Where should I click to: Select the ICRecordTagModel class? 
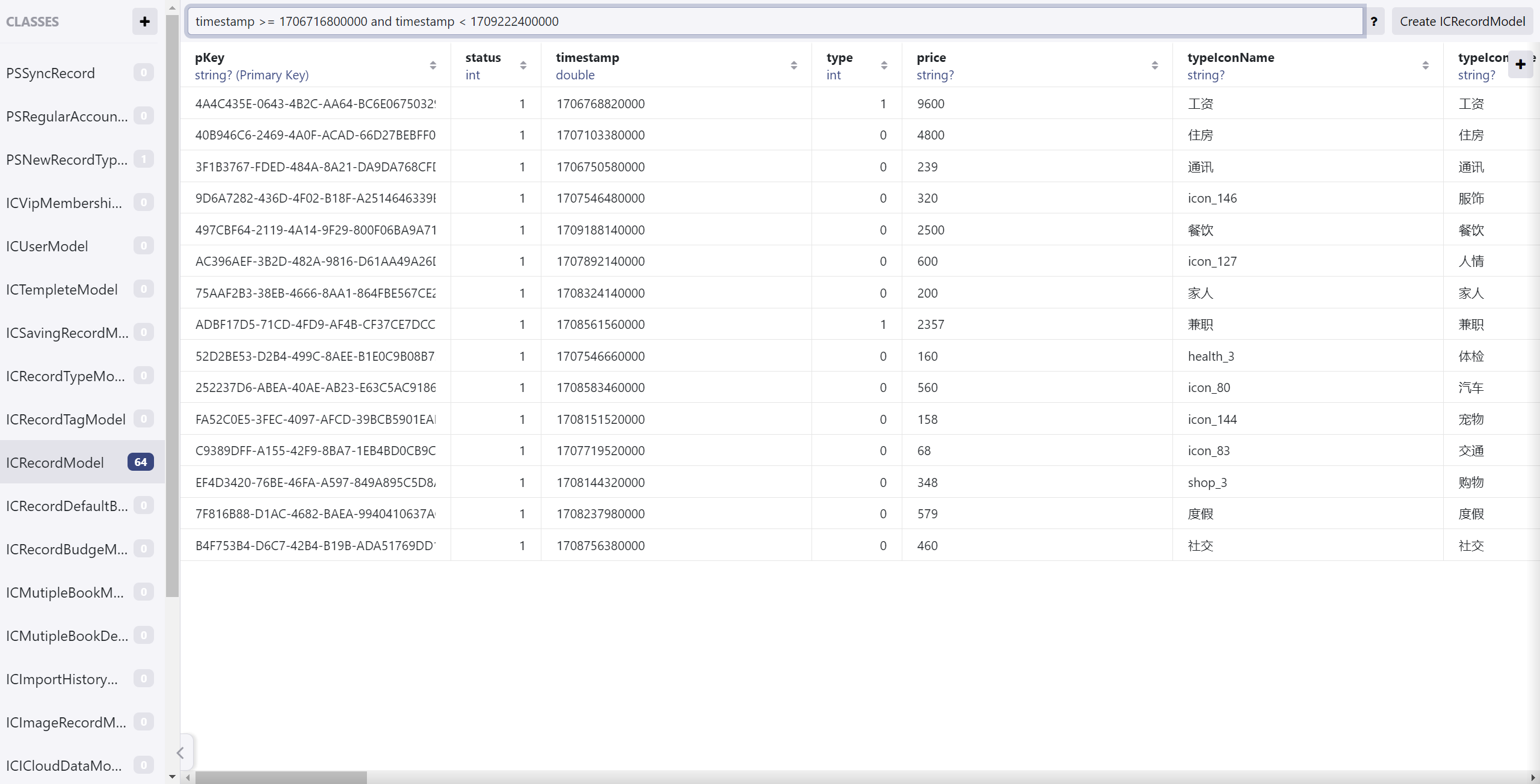tap(66, 419)
